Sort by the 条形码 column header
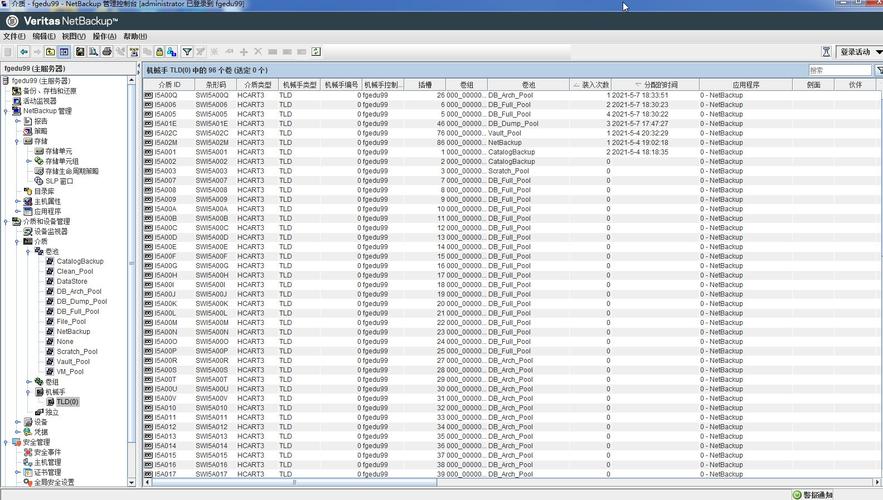Viewport: 883px width, 500px height. [x=215, y=85]
